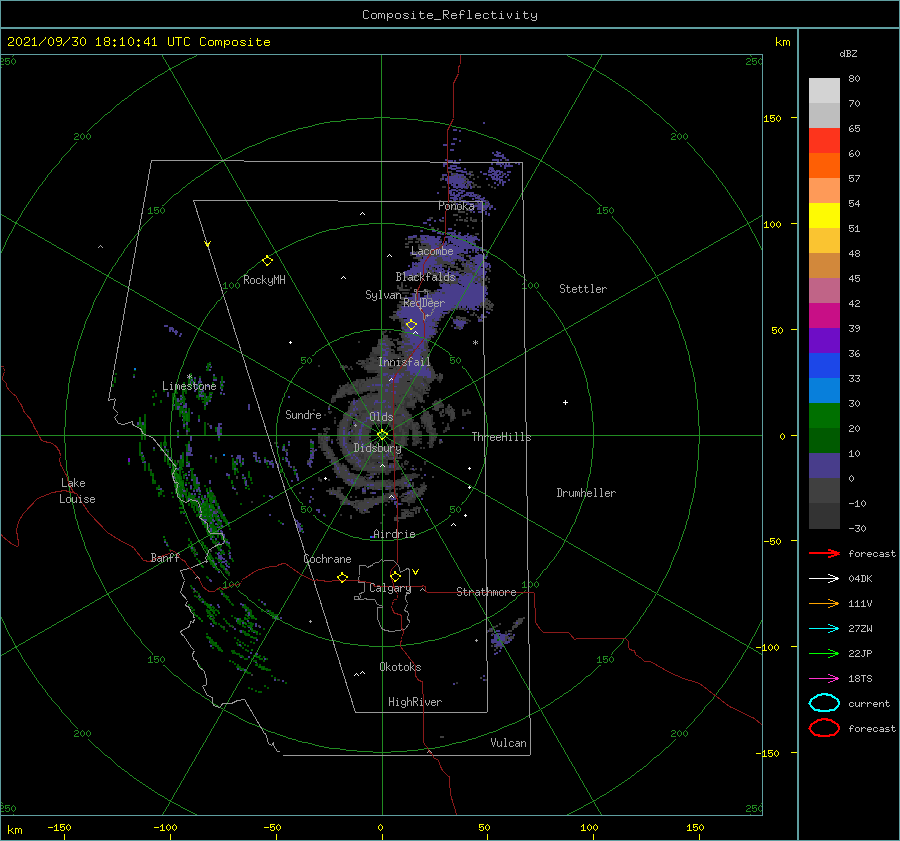Select the yellow diamond marker above Calgary label
Screen dimensions: 900x841
pyautogui.click(x=395, y=576)
